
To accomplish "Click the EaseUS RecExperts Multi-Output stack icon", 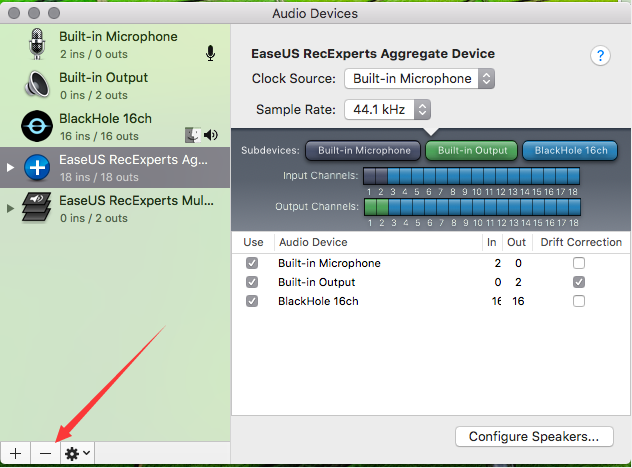I will [x=36, y=207].
